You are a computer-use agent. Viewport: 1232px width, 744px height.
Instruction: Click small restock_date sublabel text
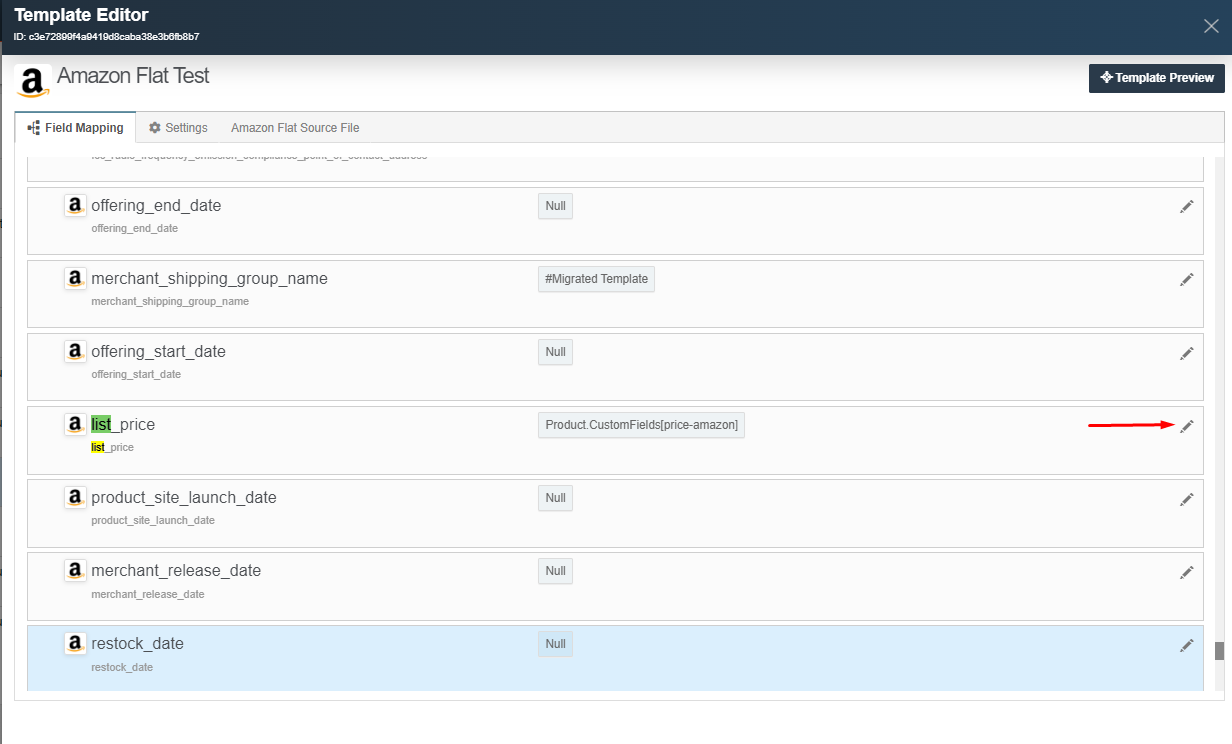click(122, 667)
